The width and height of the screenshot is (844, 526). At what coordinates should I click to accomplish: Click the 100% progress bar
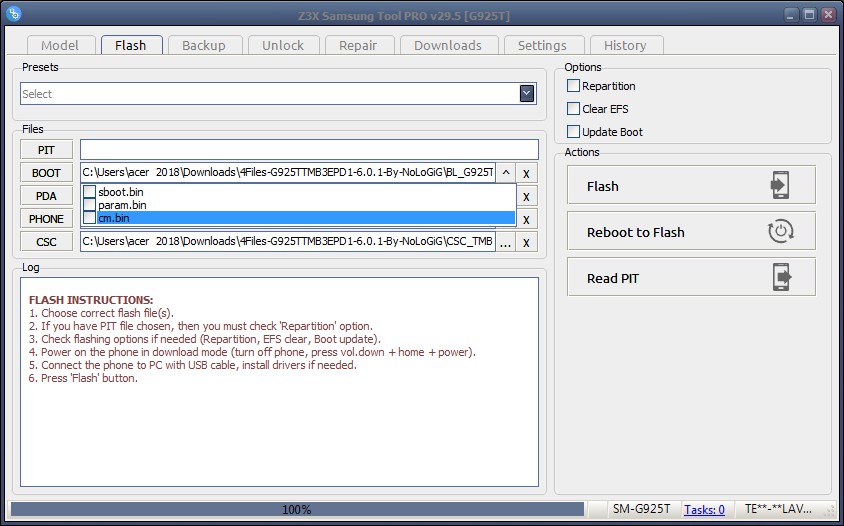296,510
